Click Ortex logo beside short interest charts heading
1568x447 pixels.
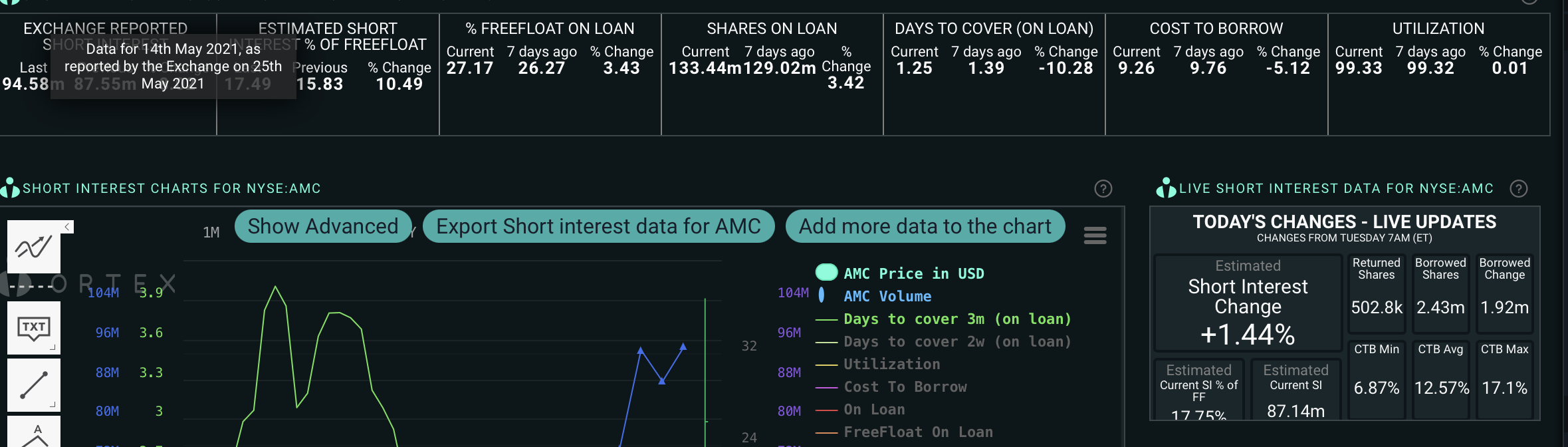tap(10, 188)
